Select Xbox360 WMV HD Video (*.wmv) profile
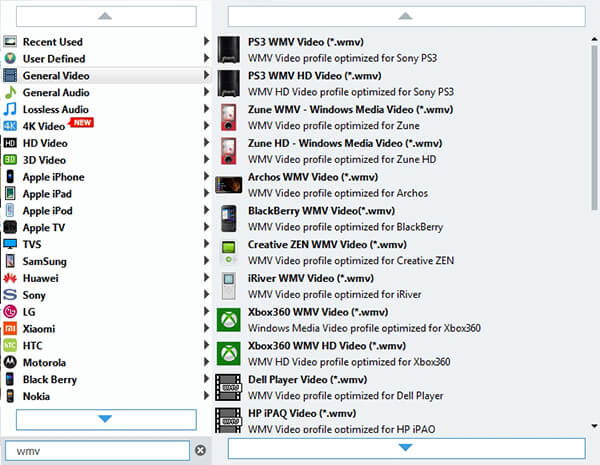 coord(402,354)
